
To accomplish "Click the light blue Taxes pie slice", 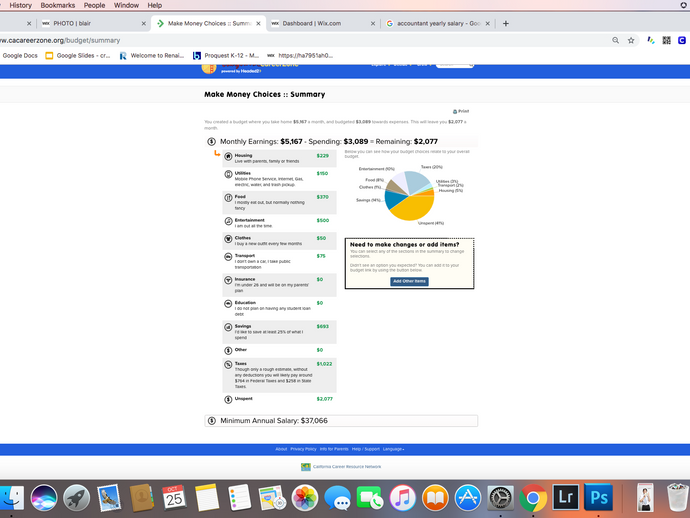I will click(x=418, y=181).
